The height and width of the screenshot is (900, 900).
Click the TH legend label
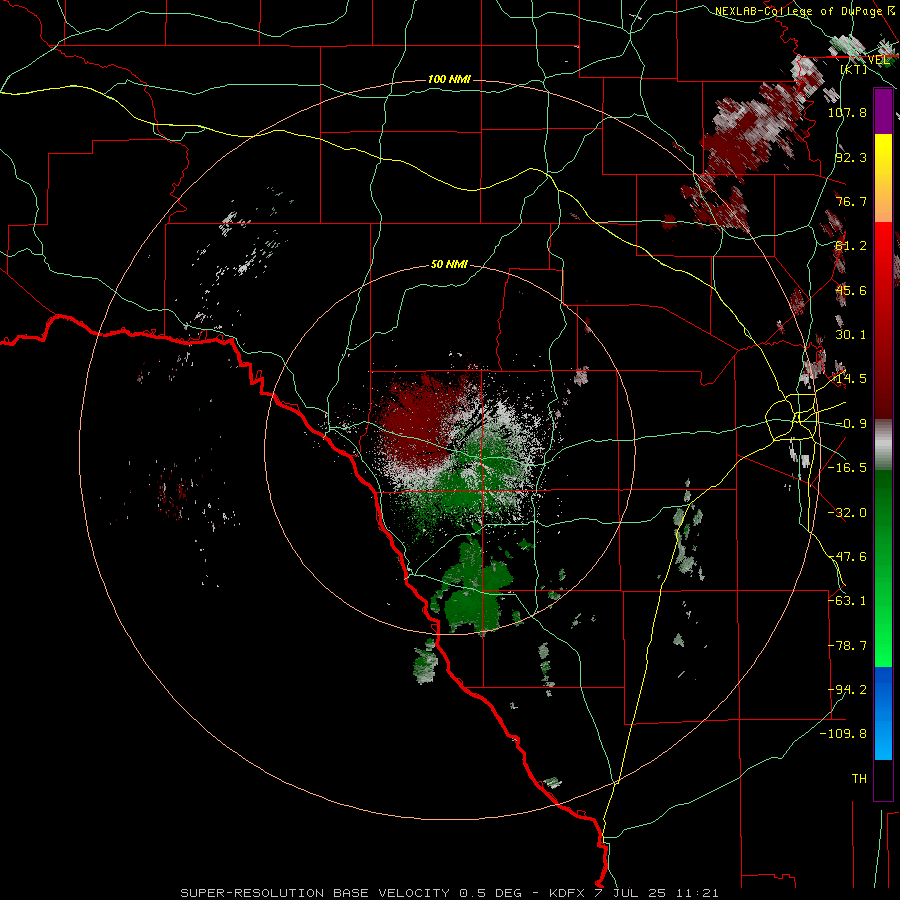point(859,779)
